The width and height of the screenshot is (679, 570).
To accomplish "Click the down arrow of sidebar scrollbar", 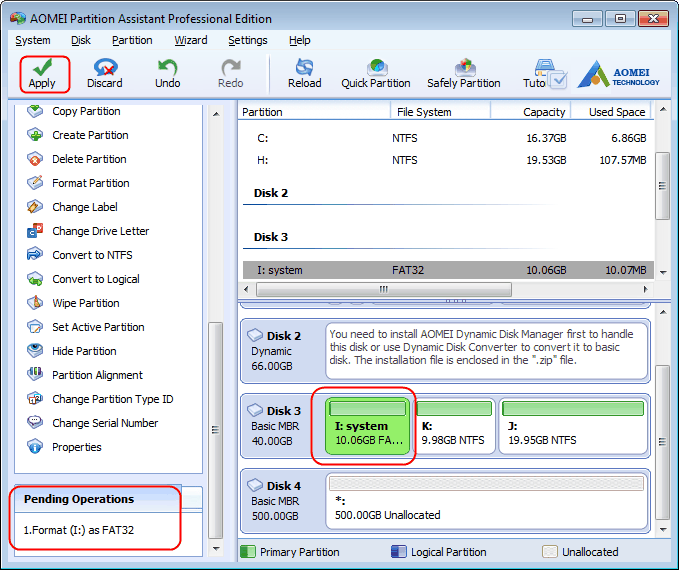I will coord(216,549).
